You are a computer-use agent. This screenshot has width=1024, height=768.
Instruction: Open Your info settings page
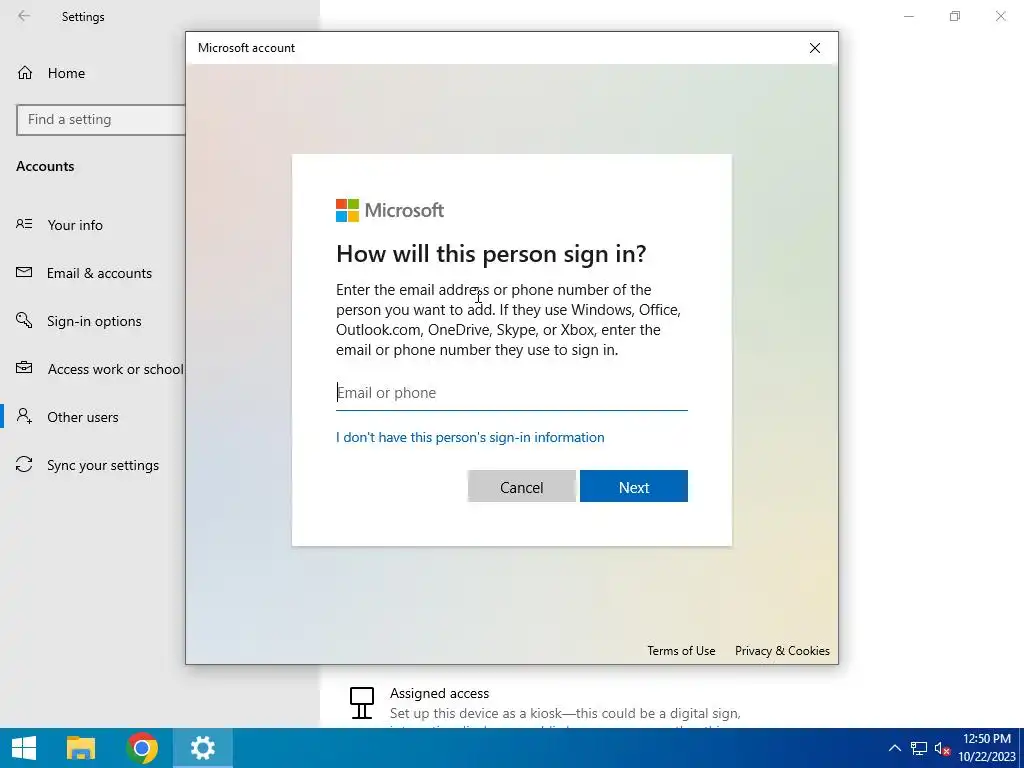point(75,225)
